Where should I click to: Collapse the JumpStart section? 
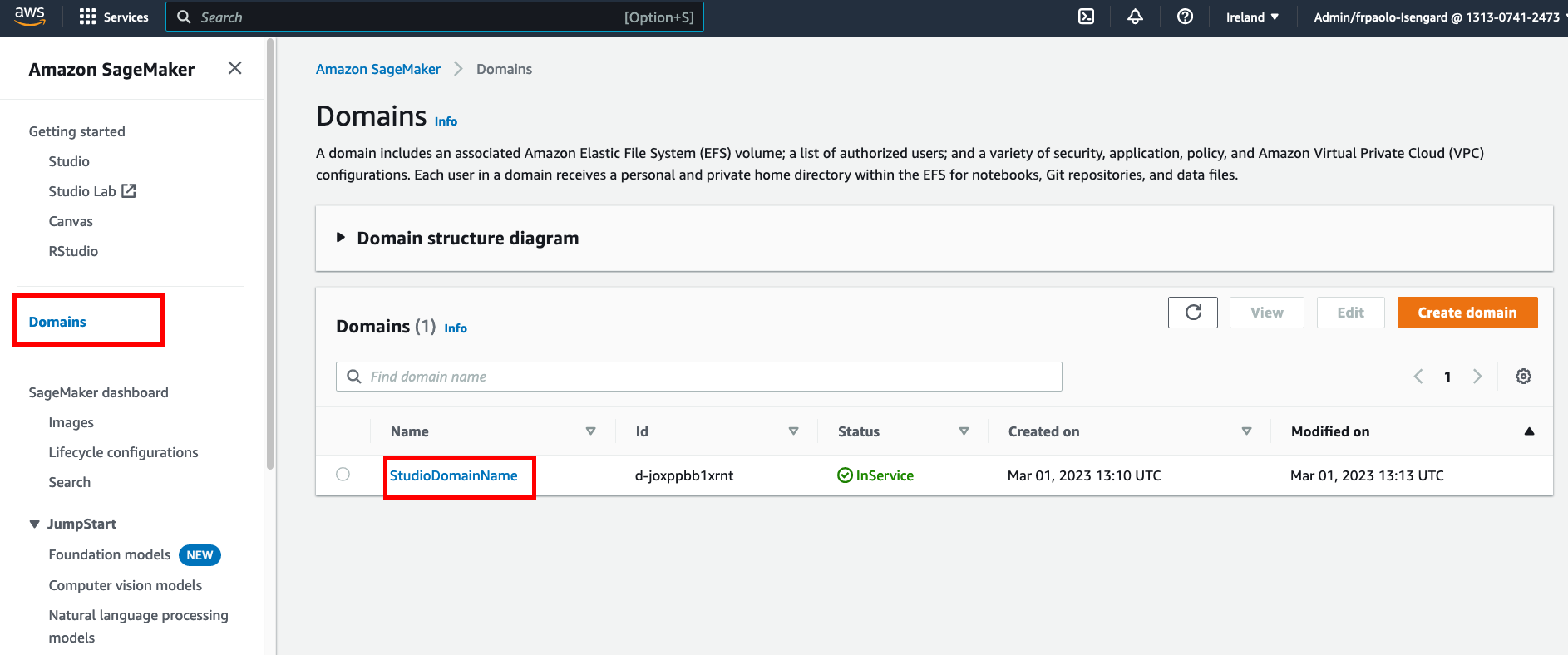(35, 524)
